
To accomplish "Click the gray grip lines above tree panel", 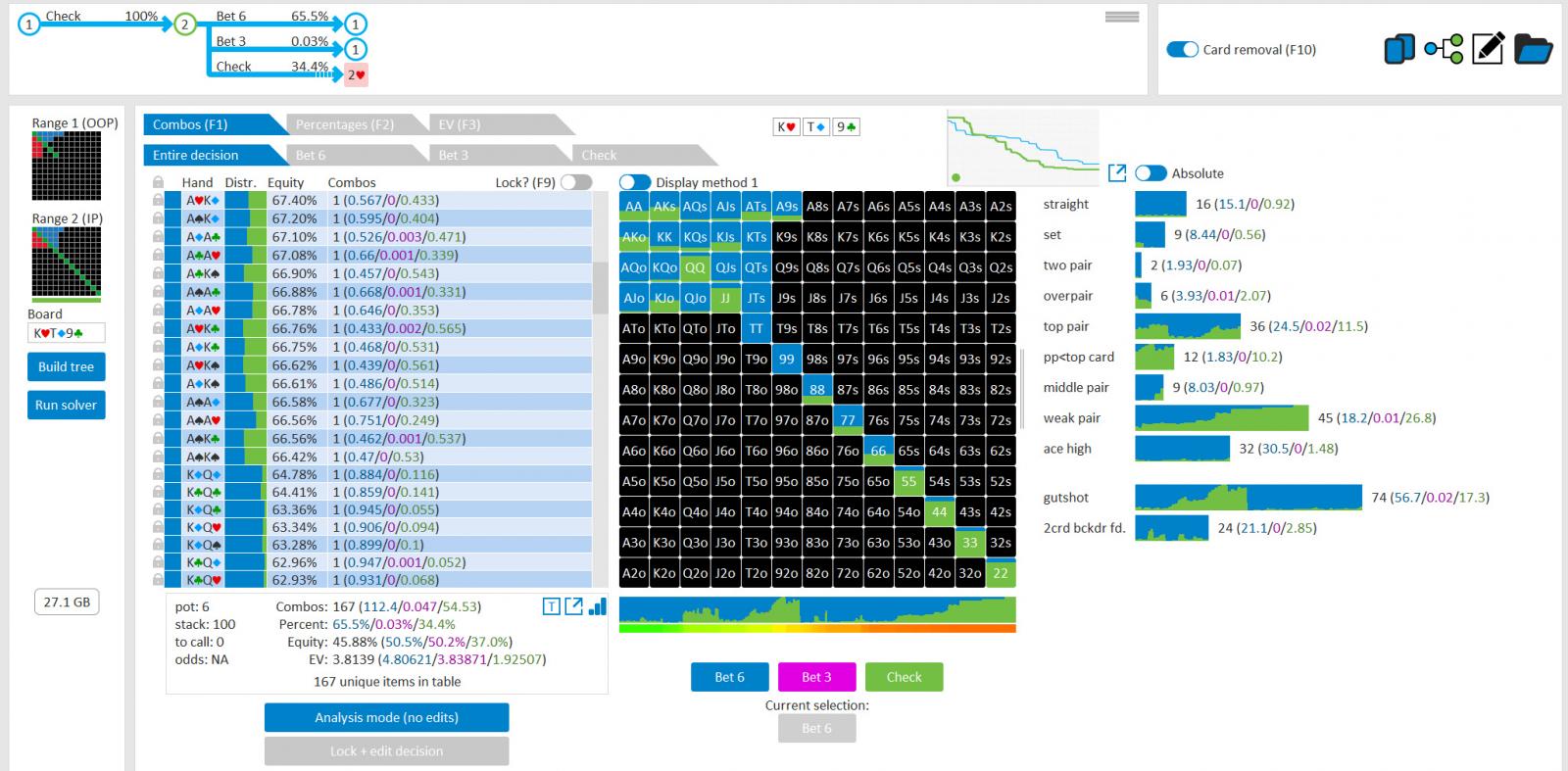I will point(1122,17).
